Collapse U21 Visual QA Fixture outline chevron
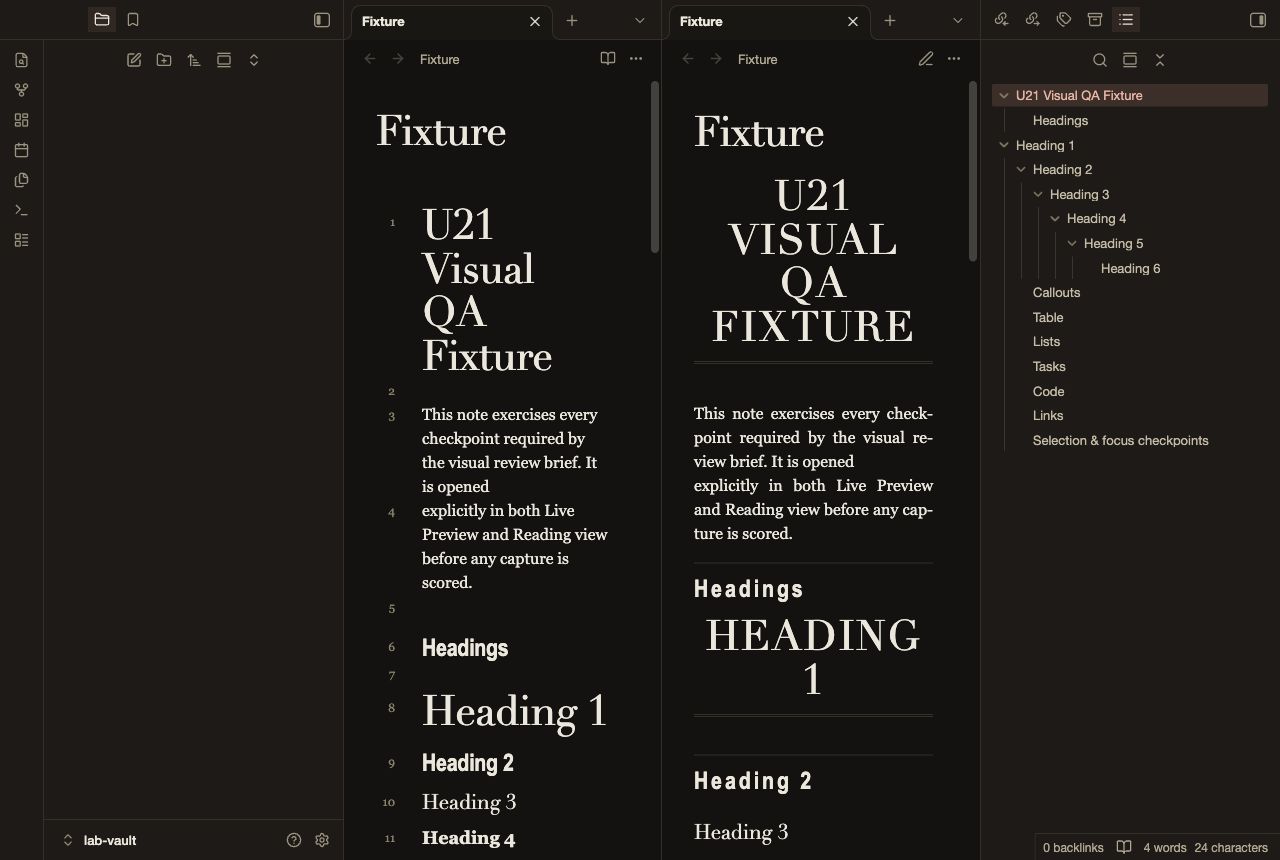 pyautogui.click(x=1004, y=96)
